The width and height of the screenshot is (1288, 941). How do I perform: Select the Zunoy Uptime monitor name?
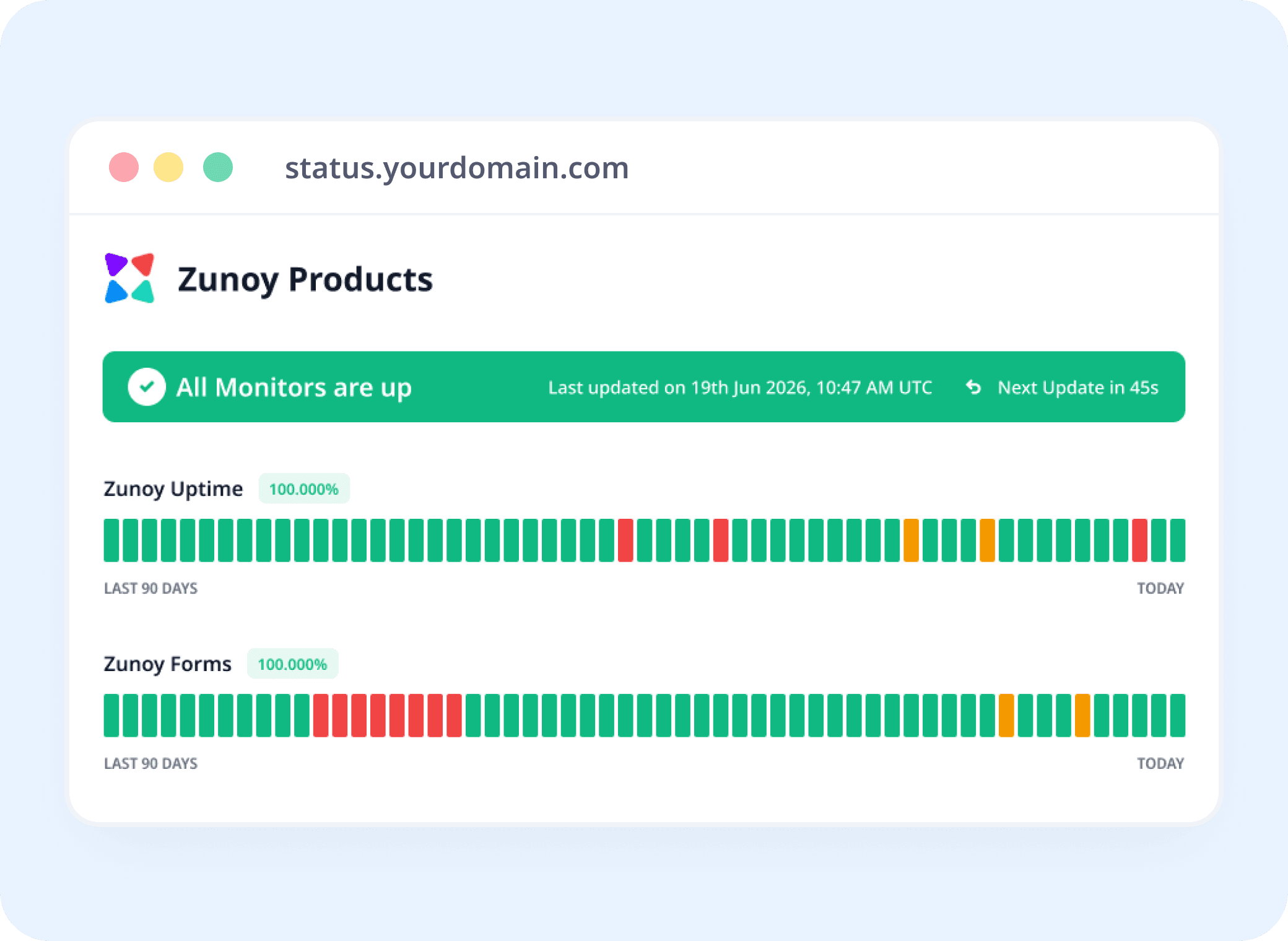173,489
